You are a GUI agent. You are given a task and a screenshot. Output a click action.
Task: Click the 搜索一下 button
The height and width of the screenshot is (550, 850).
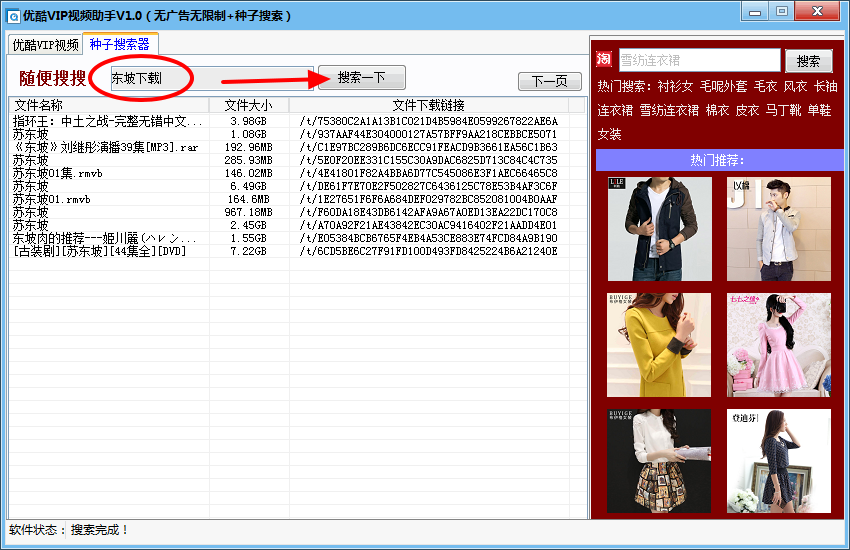point(362,77)
